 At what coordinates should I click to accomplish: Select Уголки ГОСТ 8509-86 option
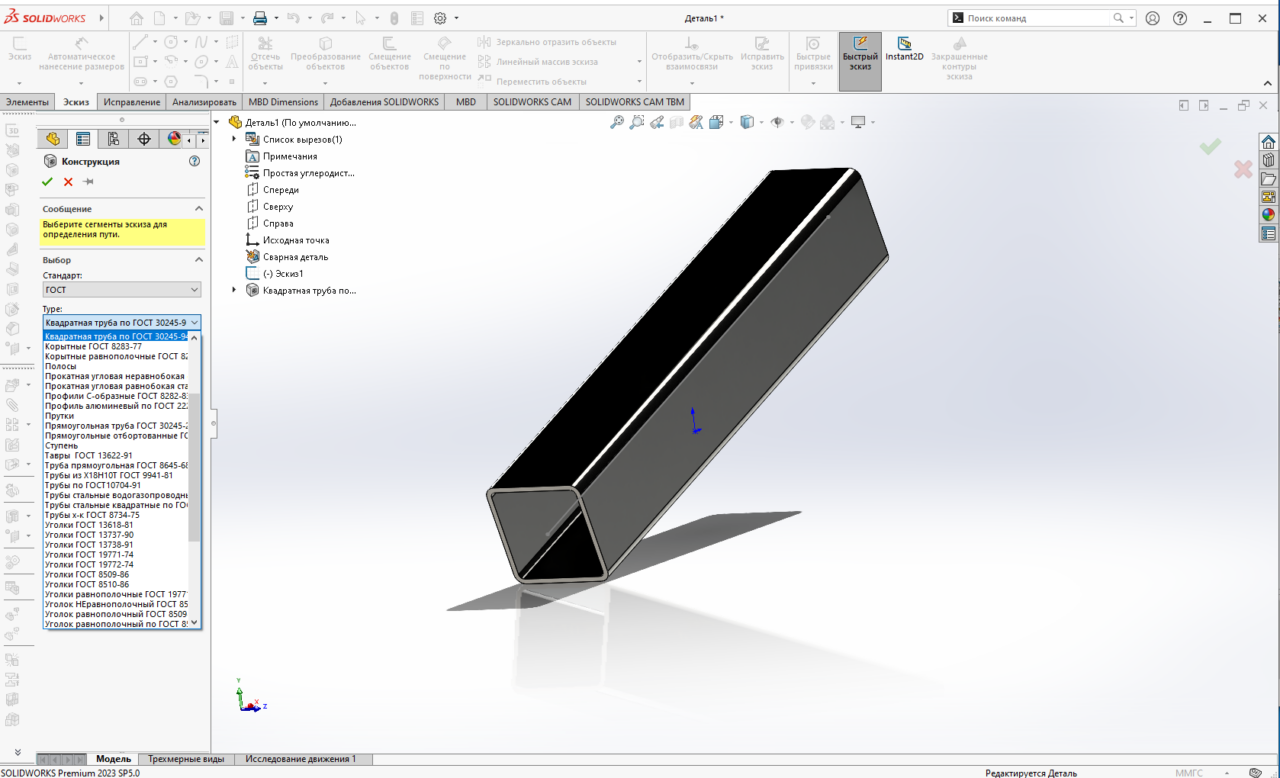tap(116, 574)
